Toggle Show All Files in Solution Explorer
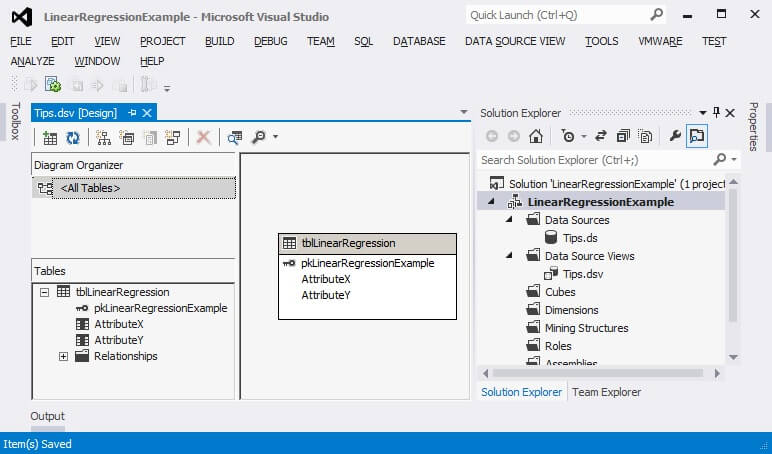The width and height of the screenshot is (772, 454). coord(645,136)
